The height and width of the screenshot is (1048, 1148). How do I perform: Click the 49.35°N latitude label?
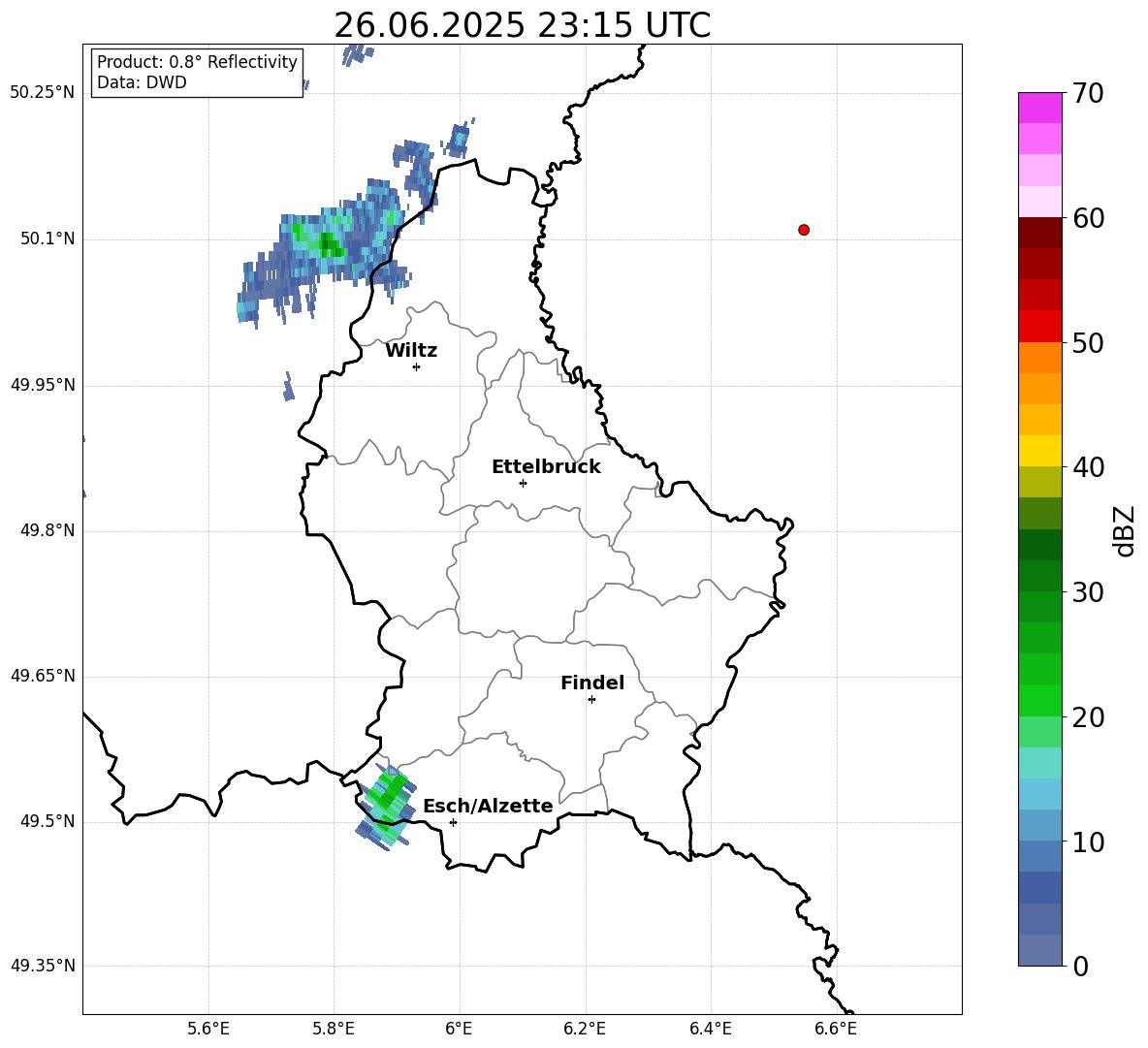point(43,966)
